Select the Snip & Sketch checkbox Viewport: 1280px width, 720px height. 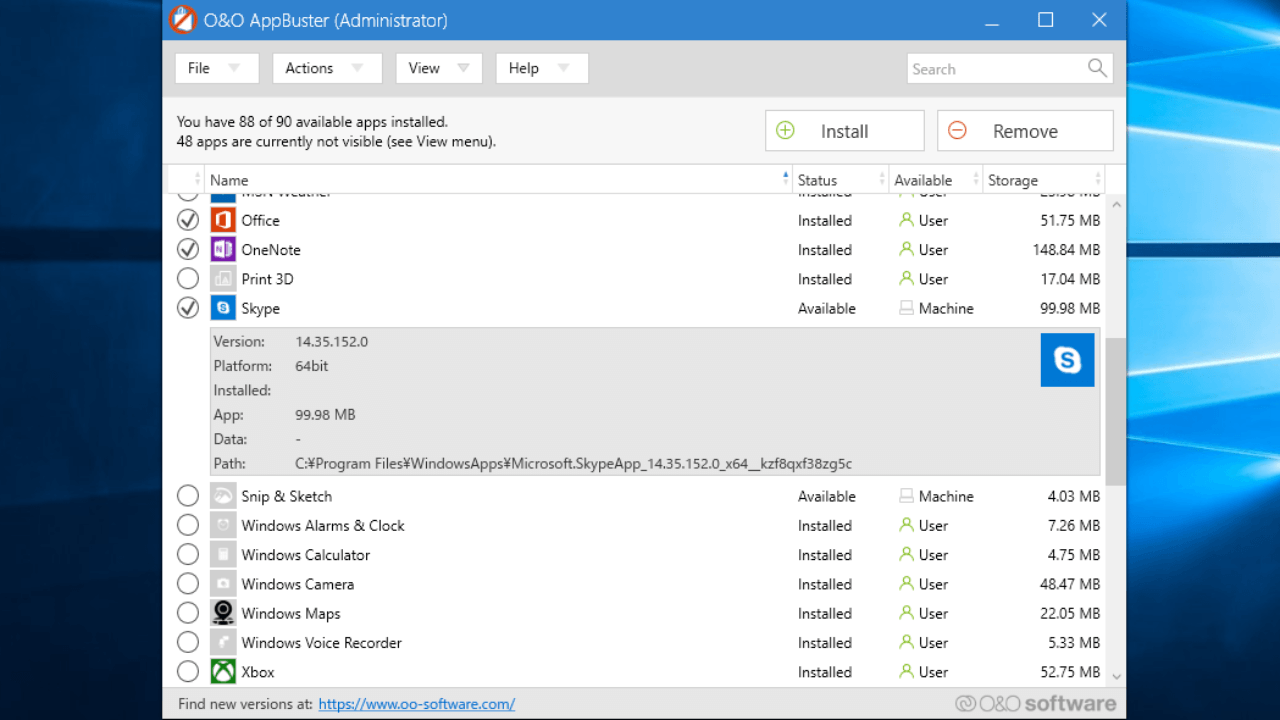point(188,496)
